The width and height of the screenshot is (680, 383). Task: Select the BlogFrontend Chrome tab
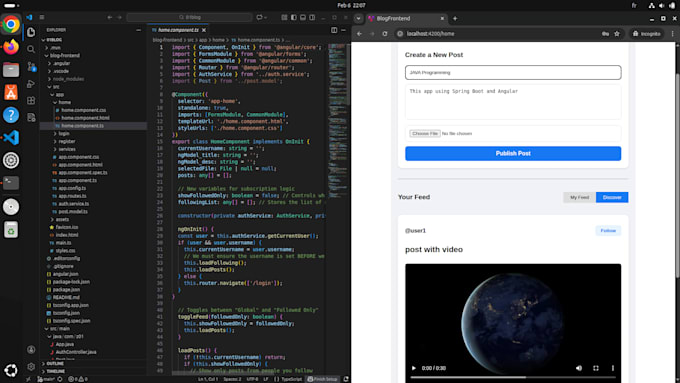click(x=406, y=18)
